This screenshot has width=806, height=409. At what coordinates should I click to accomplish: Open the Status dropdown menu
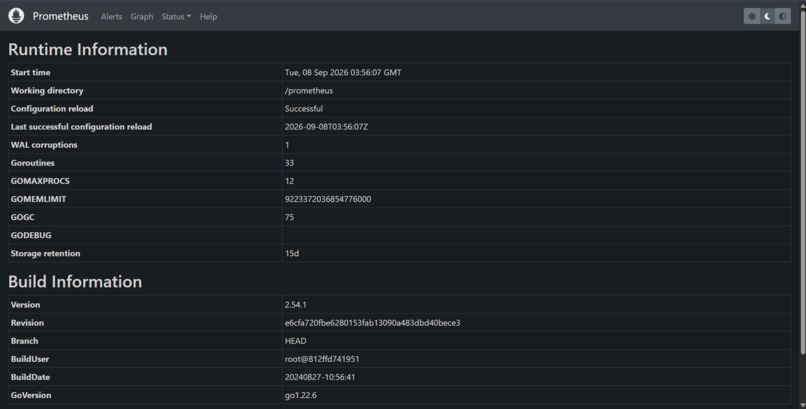coord(176,16)
